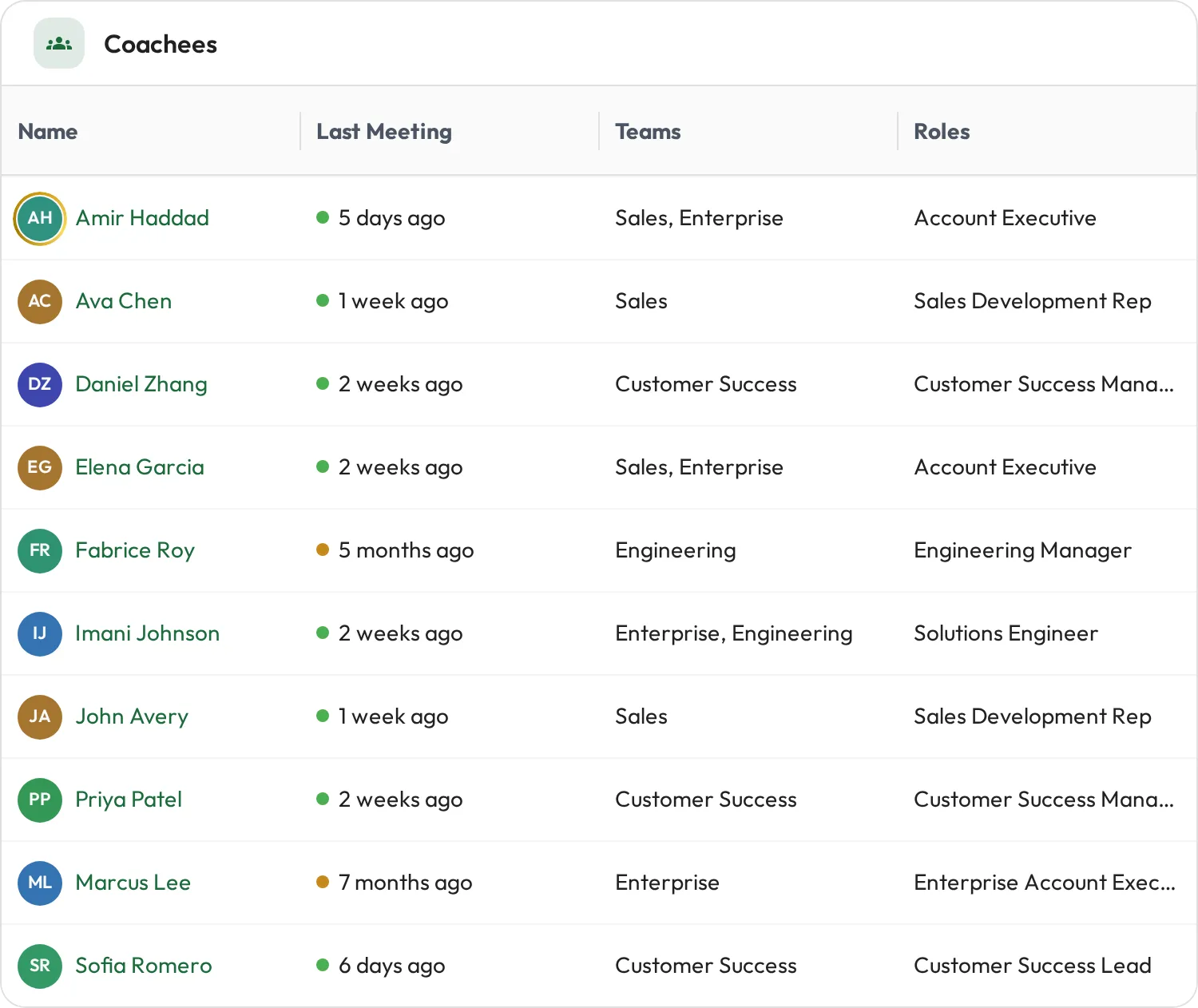The width and height of the screenshot is (1198, 1008).
Task: Open Amir Haddad's AH avatar
Action: click(40, 218)
